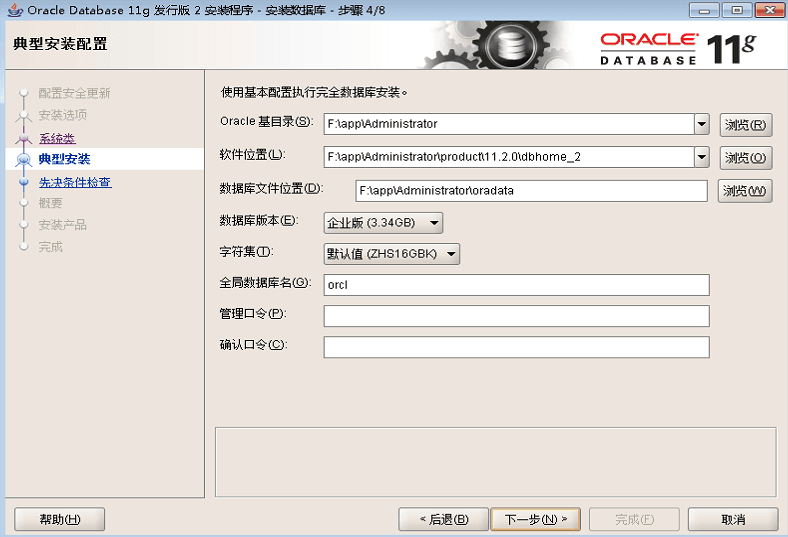The image size is (788, 537).
Task: Click the 先决条件检查 step marker dot
Action: 24,182
